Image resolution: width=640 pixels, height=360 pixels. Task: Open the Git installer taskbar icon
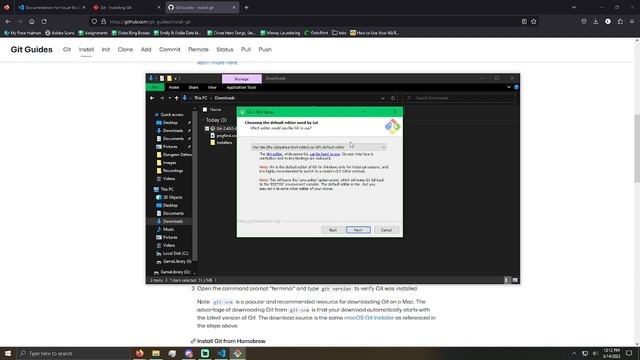coord(238,353)
